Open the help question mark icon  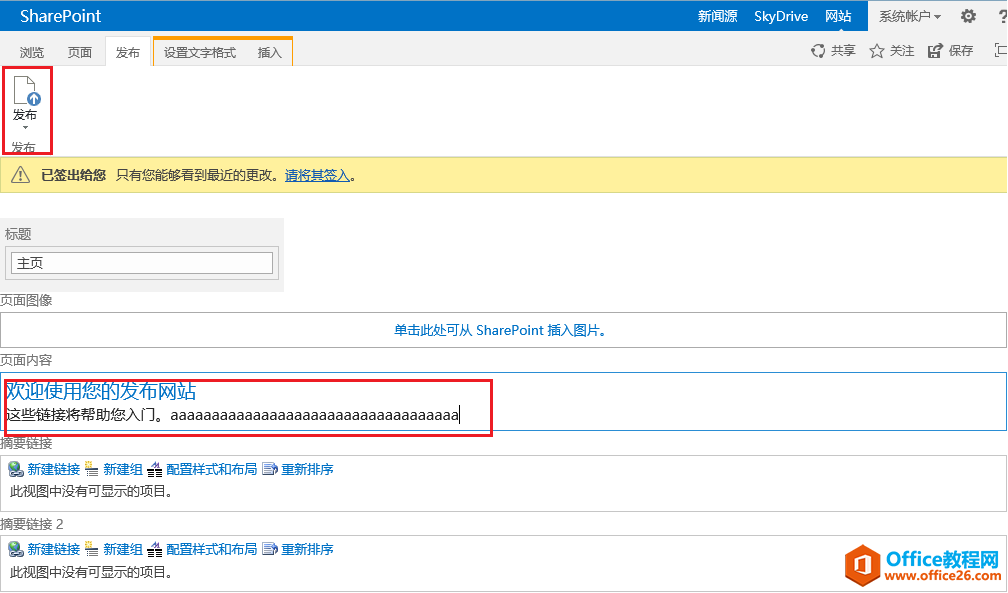1002,16
